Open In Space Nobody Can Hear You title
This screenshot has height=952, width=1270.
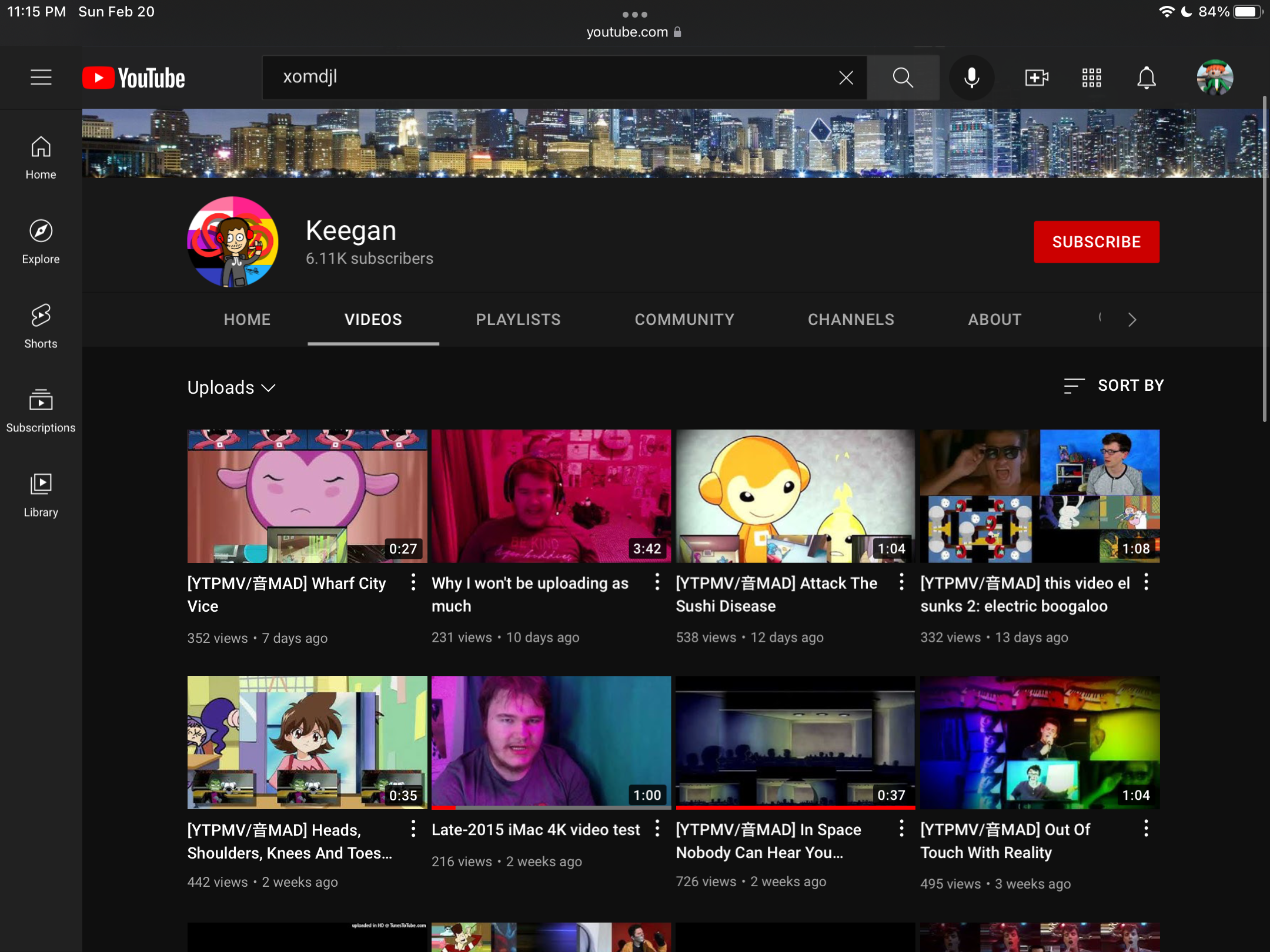click(x=768, y=841)
